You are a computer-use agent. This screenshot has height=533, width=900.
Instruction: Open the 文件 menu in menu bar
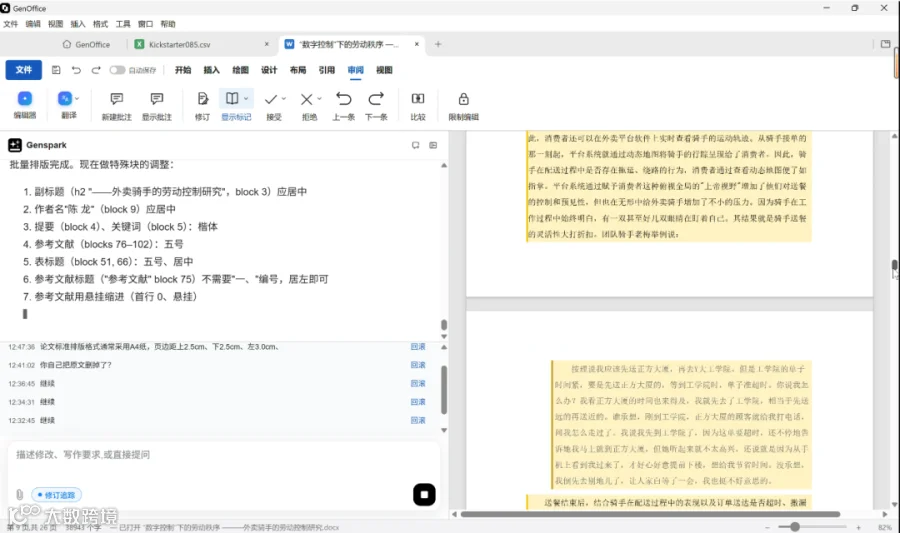coord(10,24)
